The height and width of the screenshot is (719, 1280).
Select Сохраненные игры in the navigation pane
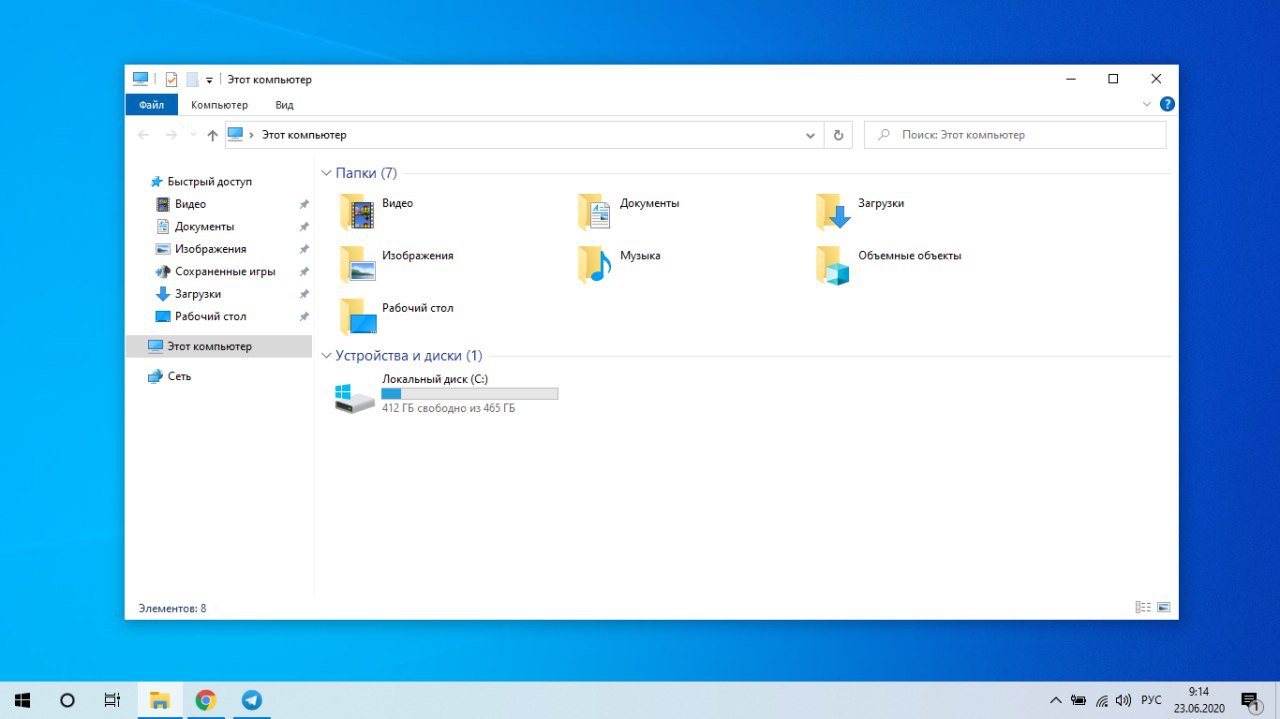coord(225,271)
